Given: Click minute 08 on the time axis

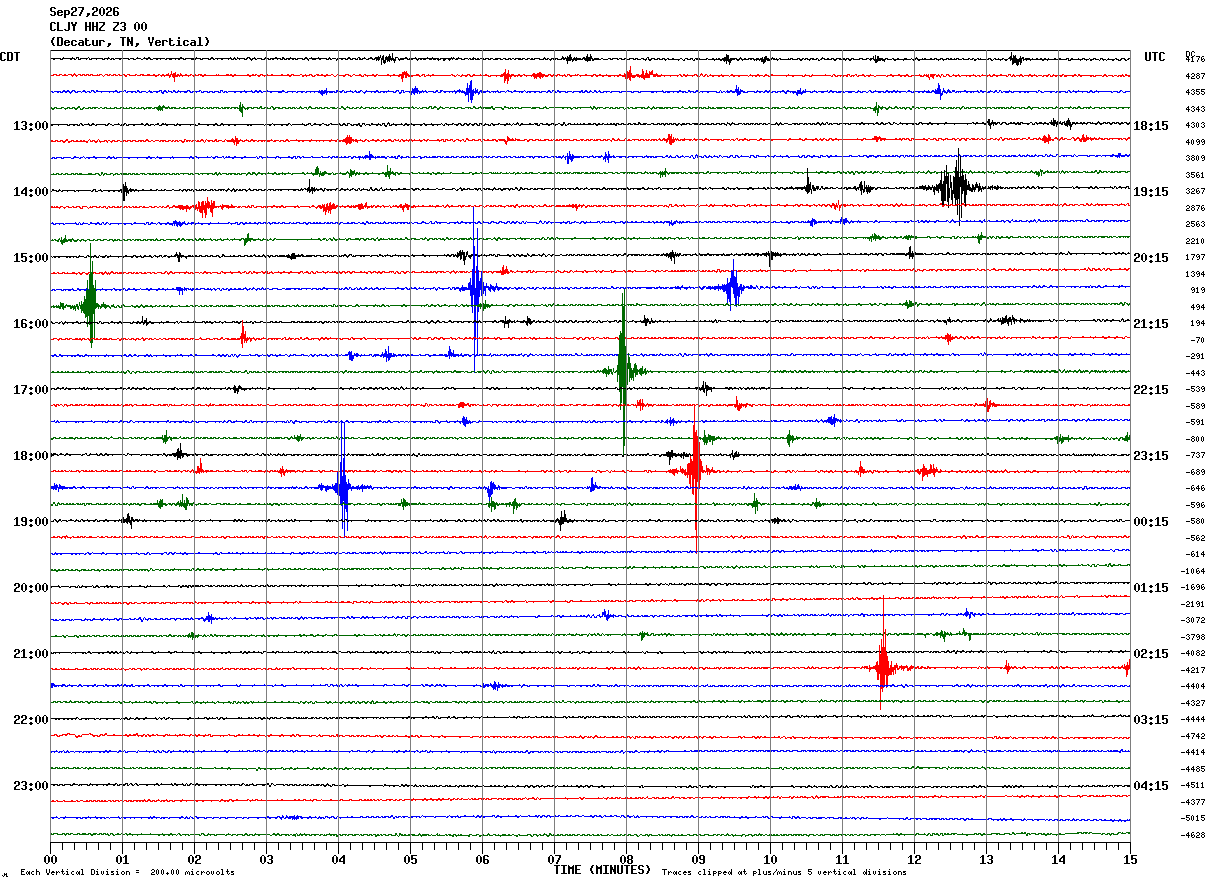Looking at the screenshot, I should (x=626, y=859).
